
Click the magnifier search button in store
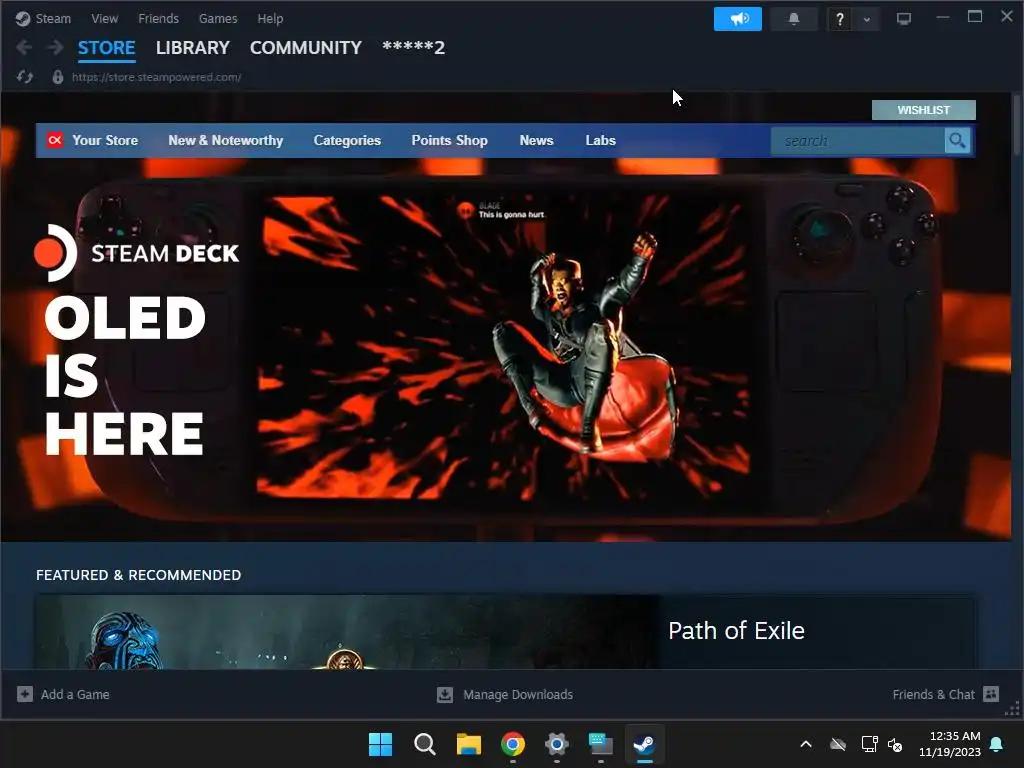tap(957, 140)
